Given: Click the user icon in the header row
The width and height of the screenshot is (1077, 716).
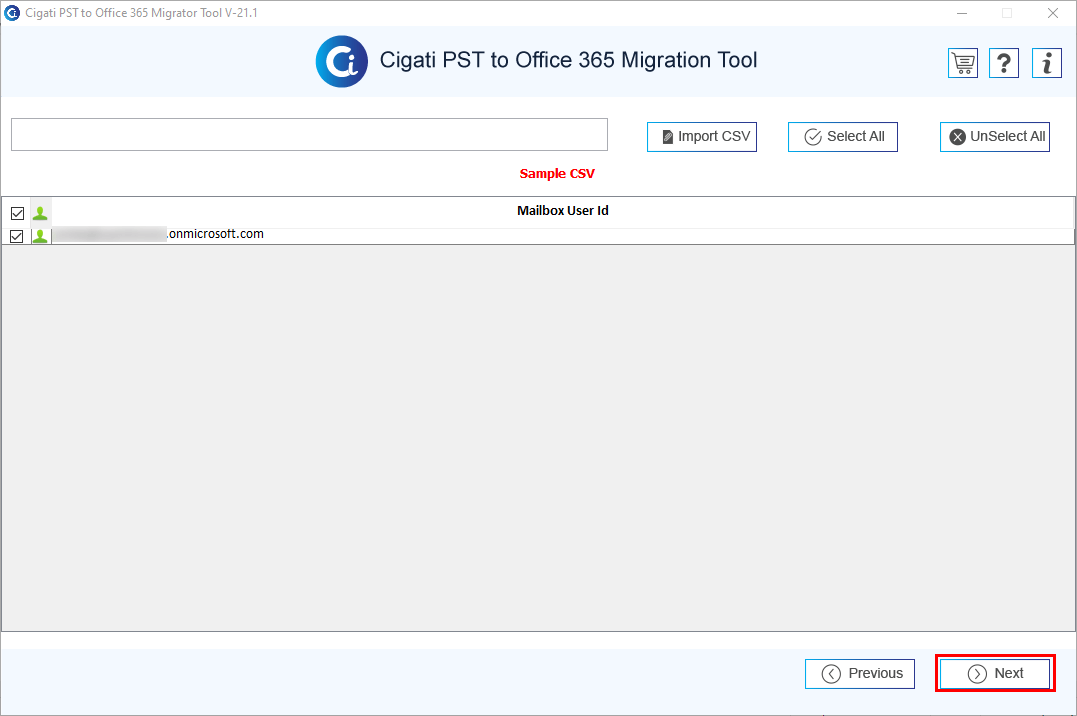Looking at the screenshot, I should [41, 213].
